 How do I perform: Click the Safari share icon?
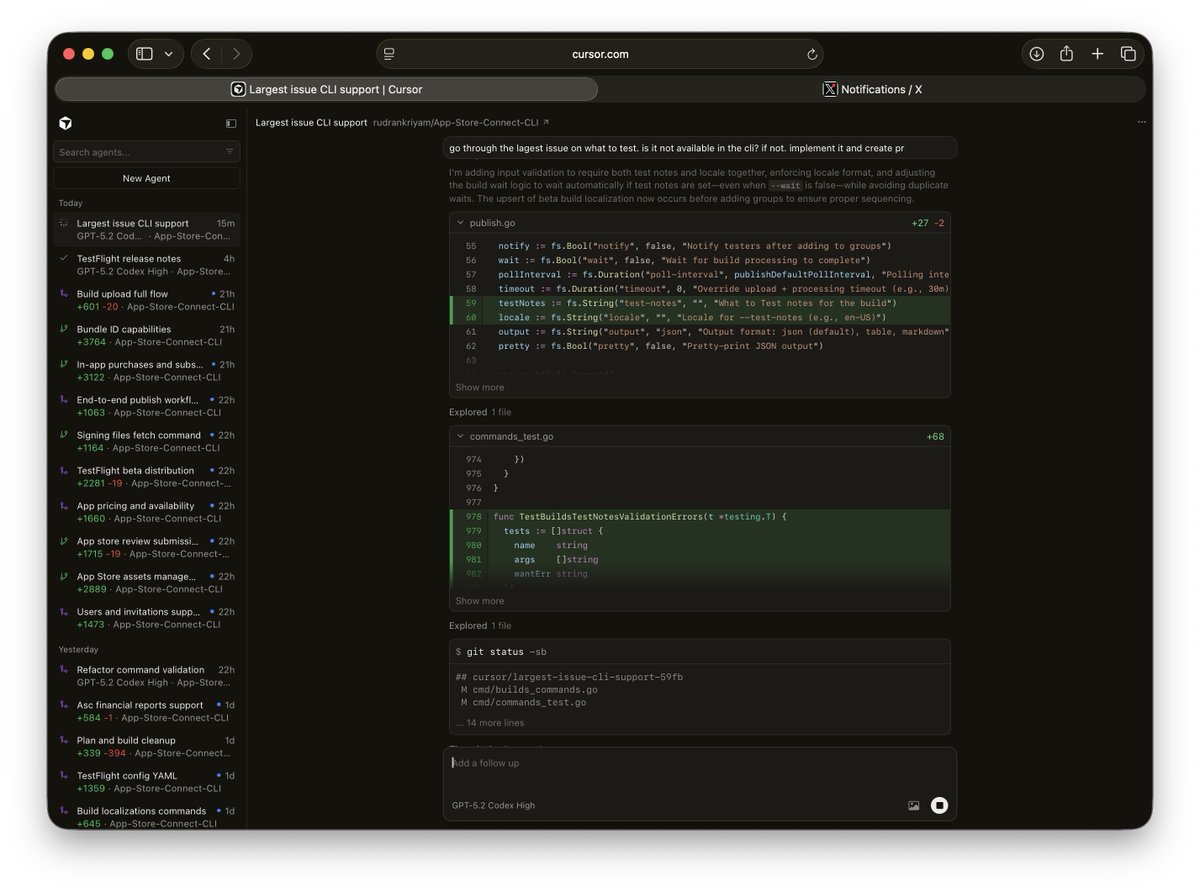(x=1066, y=54)
